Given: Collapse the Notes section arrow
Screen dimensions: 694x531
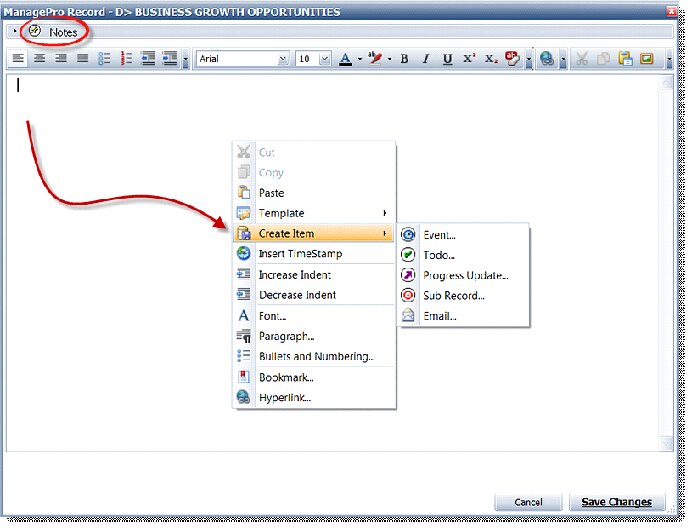Looking at the screenshot, I should [15, 31].
